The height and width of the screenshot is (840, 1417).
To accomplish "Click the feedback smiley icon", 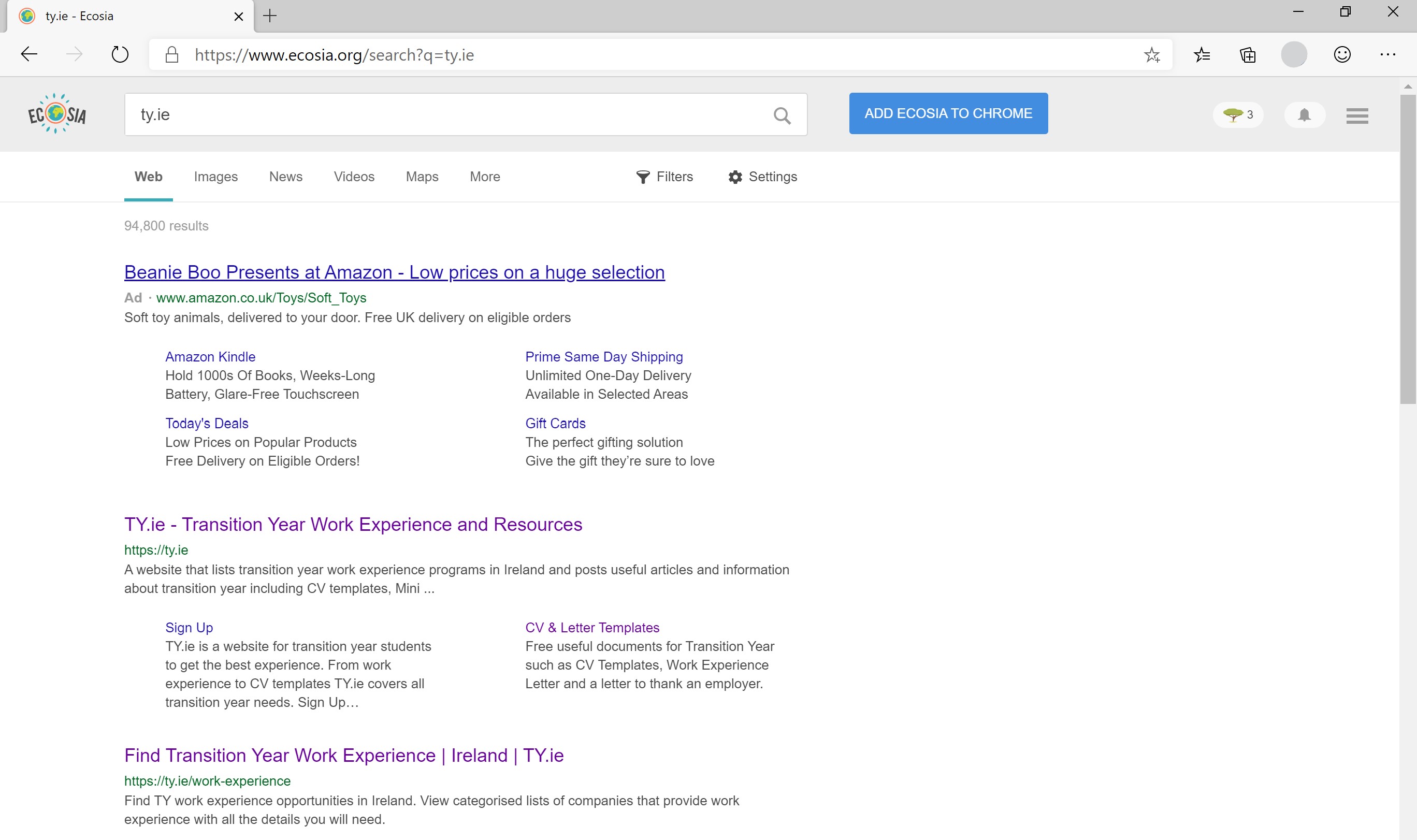I will coord(1342,54).
